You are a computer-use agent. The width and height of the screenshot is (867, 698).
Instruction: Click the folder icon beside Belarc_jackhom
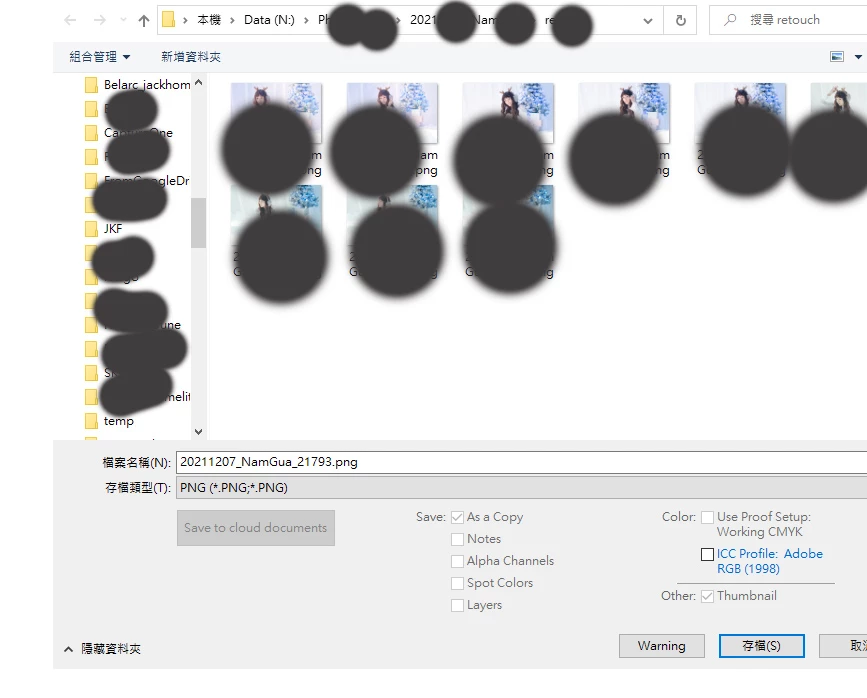(92, 85)
